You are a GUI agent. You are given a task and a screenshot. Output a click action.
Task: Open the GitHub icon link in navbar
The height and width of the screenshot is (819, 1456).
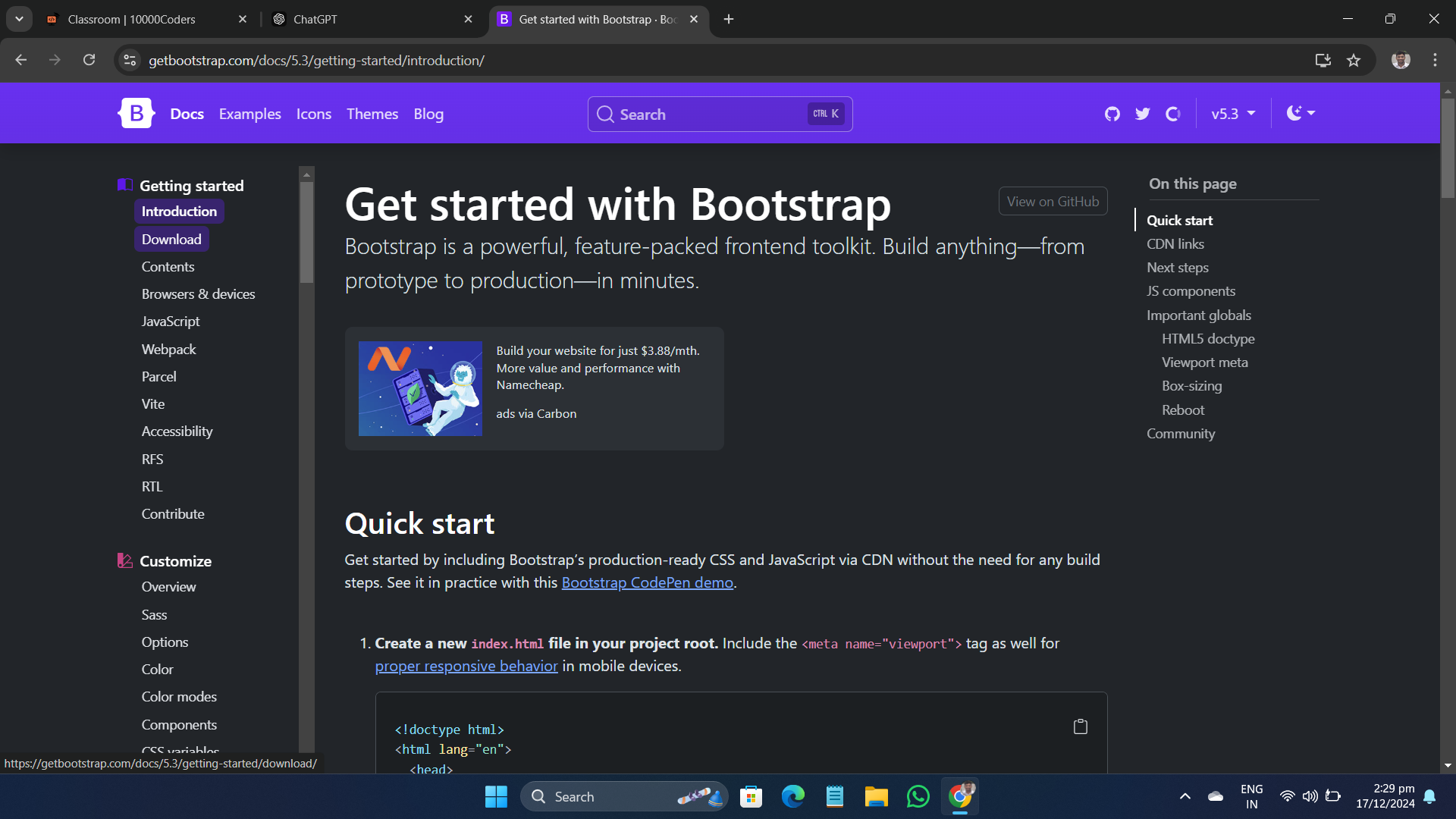1112,114
